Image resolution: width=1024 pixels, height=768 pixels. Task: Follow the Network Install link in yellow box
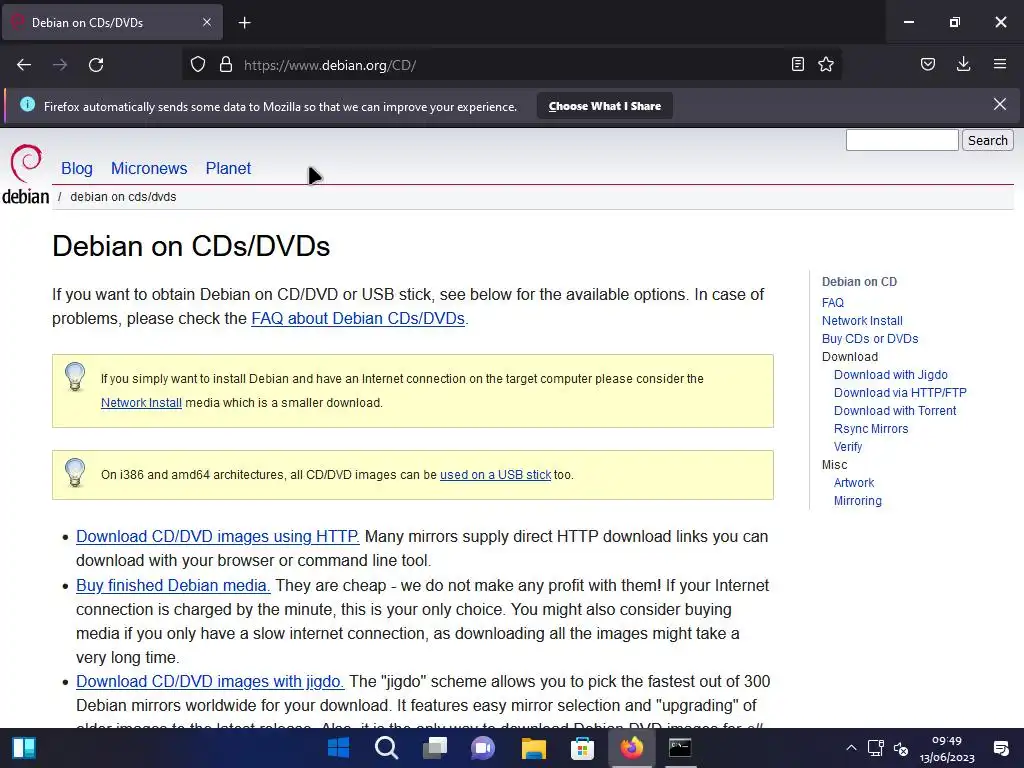click(141, 403)
